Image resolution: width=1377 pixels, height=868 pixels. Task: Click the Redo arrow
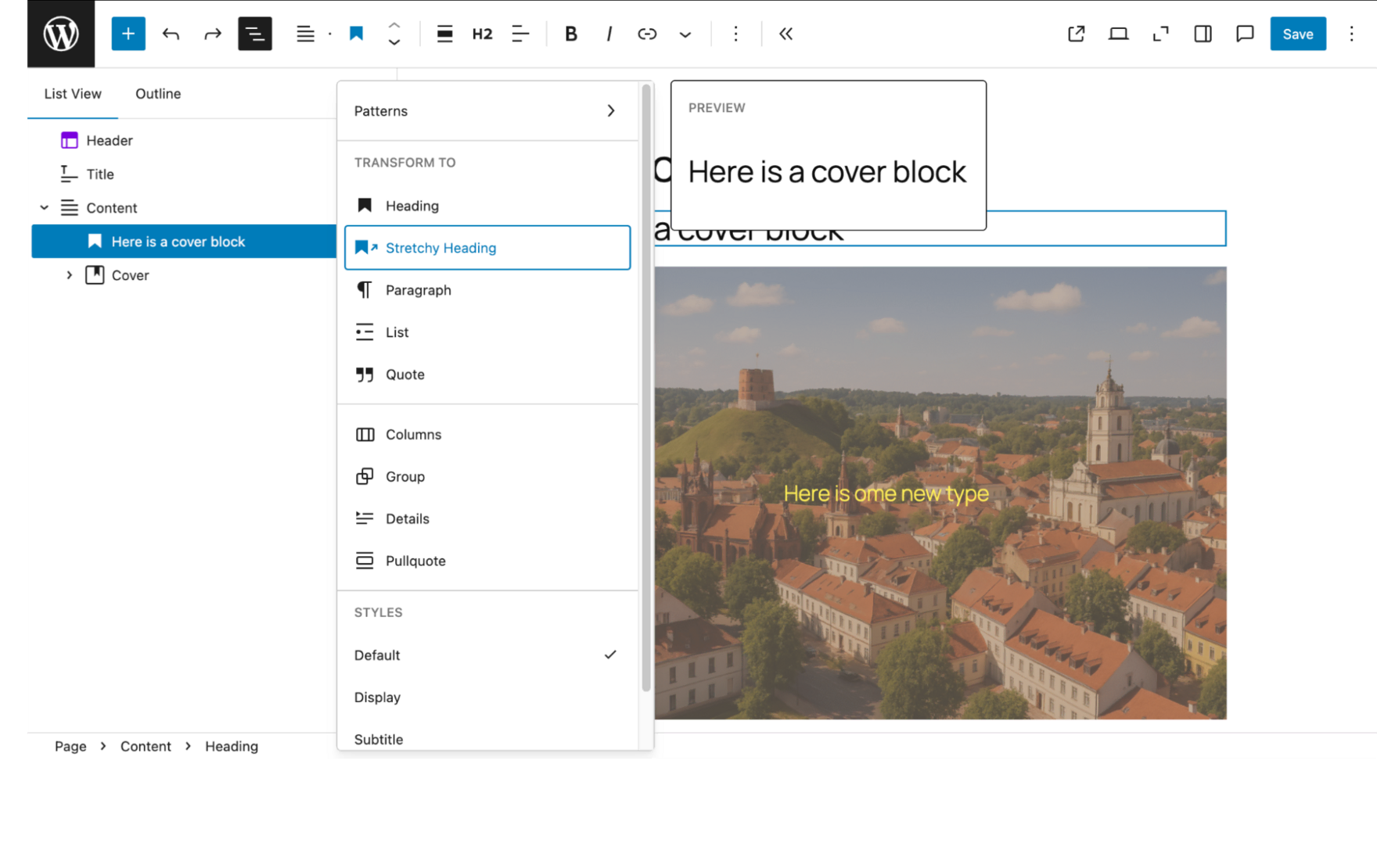pyautogui.click(x=212, y=34)
